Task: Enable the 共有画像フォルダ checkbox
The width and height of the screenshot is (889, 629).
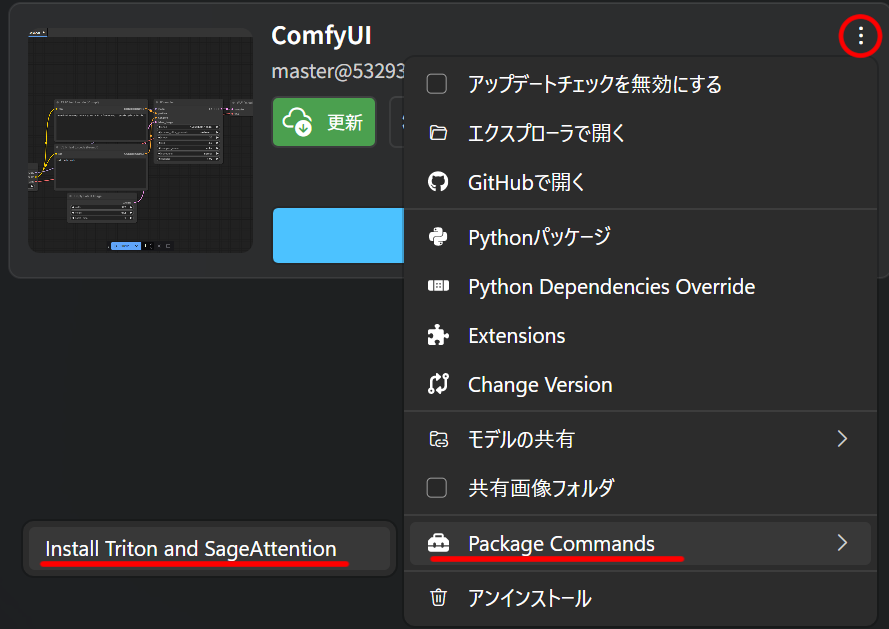Action: coord(437,488)
